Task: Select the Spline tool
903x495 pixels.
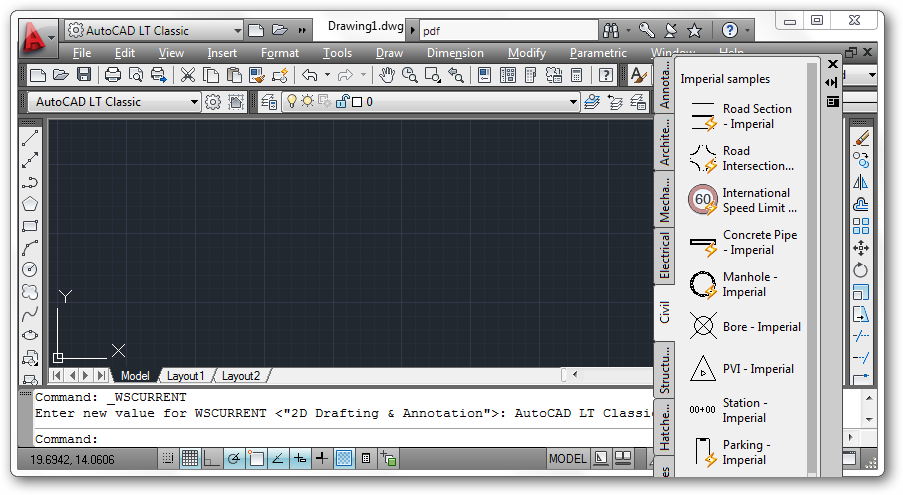Action: (30, 314)
